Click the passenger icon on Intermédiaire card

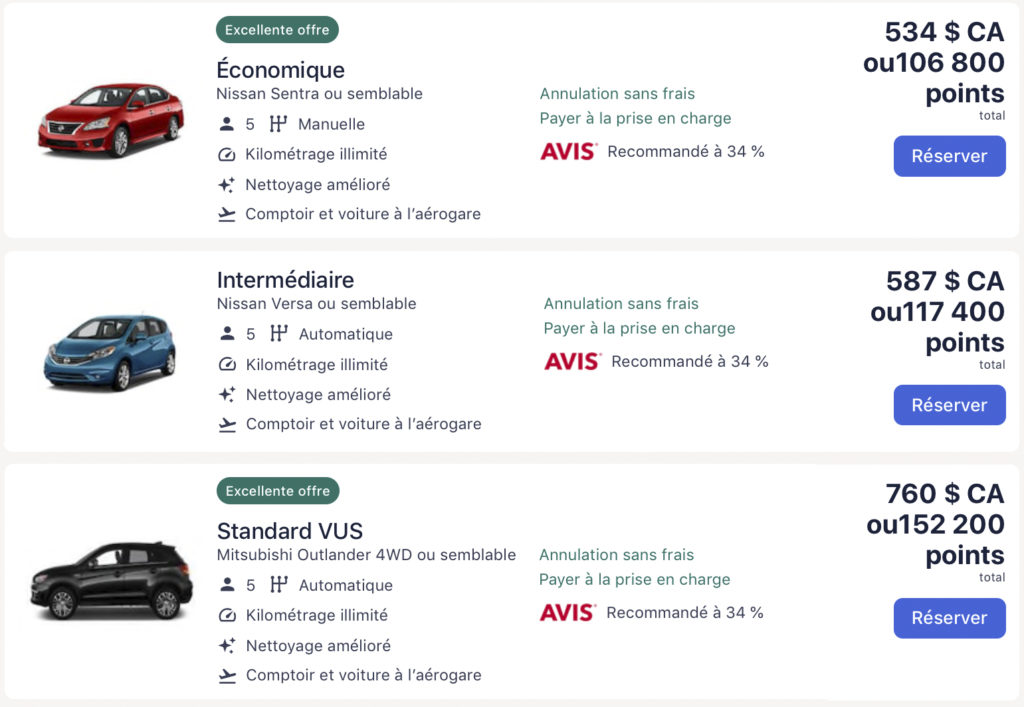click(x=227, y=334)
